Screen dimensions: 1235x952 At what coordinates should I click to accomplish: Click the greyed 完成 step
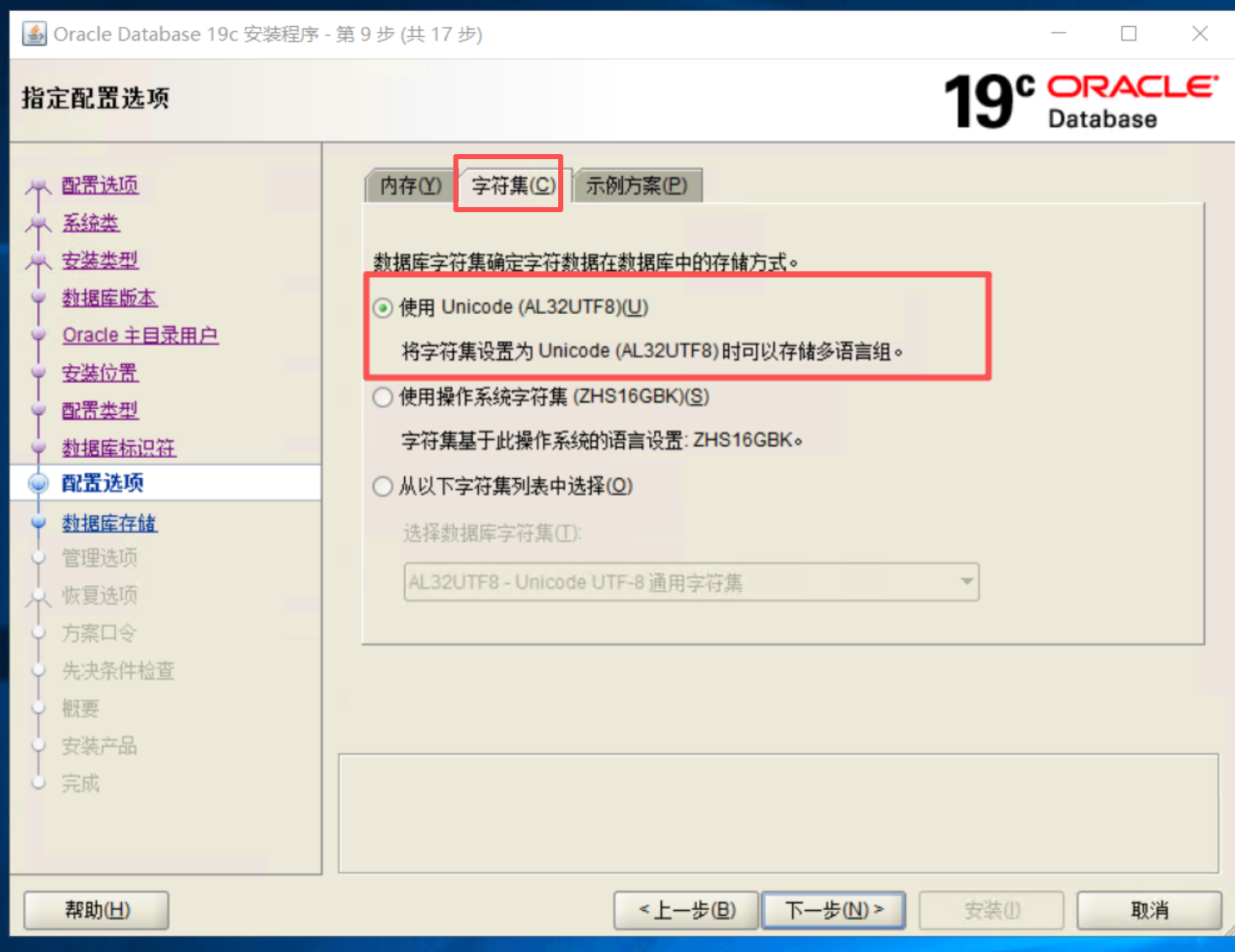(x=81, y=784)
